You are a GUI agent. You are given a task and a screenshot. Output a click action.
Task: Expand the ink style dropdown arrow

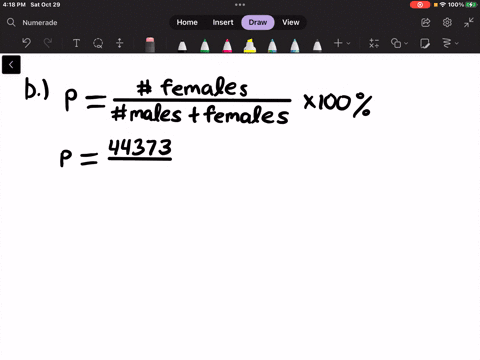tap(457, 43)
